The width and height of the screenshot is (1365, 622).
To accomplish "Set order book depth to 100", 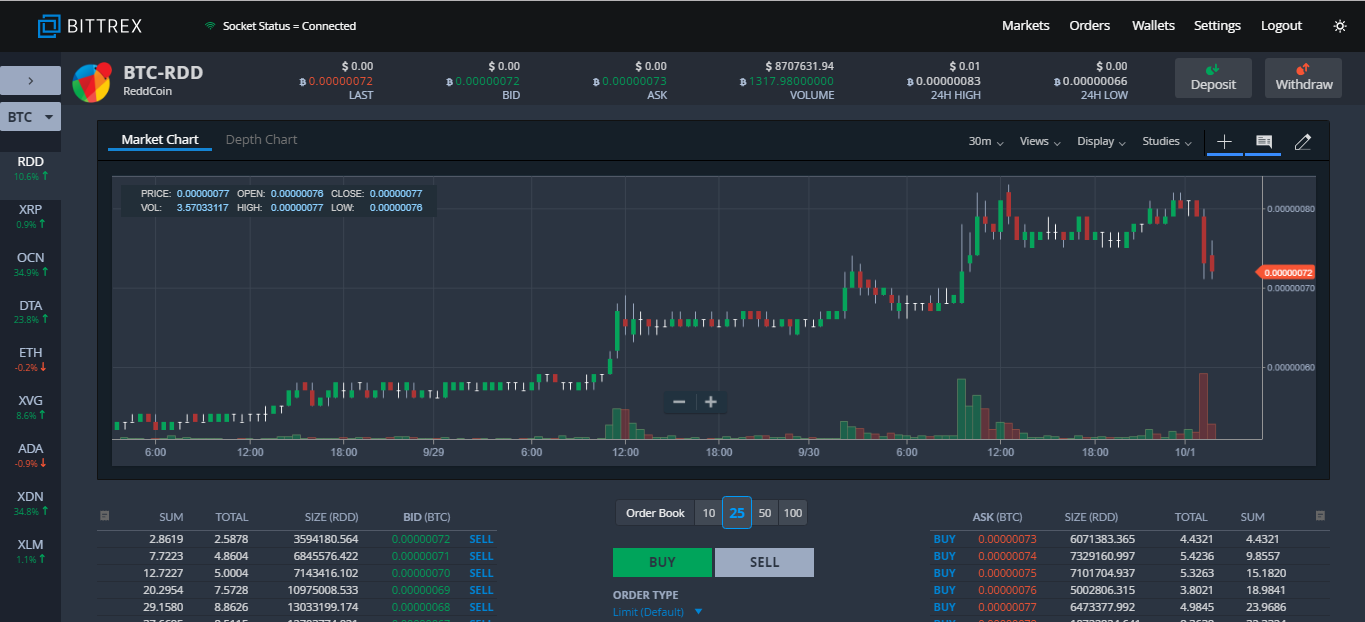I will pyautogui.click(x=793, y=513).
